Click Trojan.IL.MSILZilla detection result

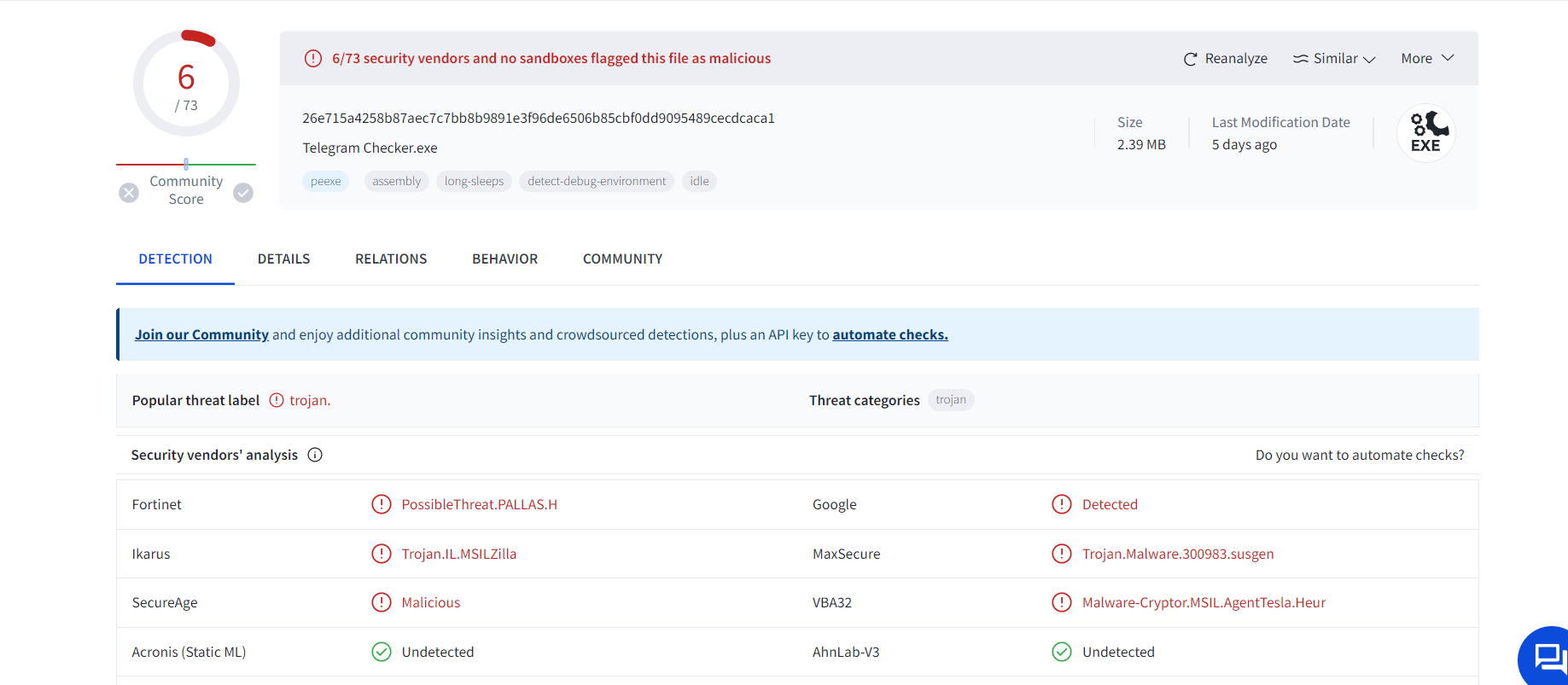tap(459, 554)
